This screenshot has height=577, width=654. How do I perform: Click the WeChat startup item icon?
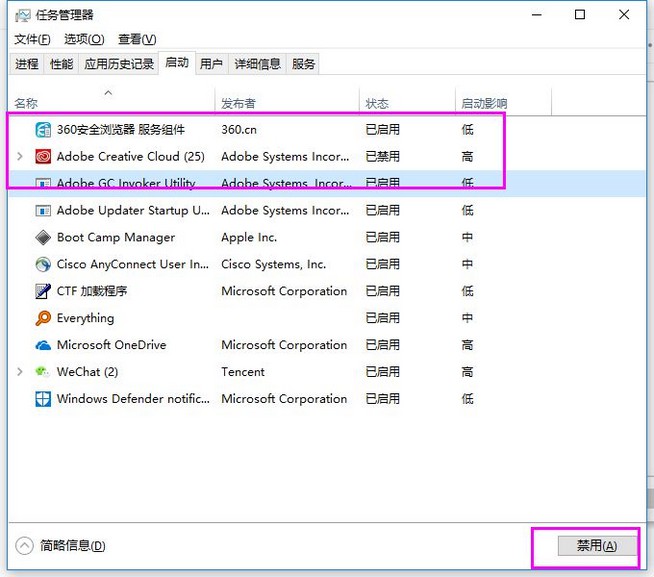(43, 372)
